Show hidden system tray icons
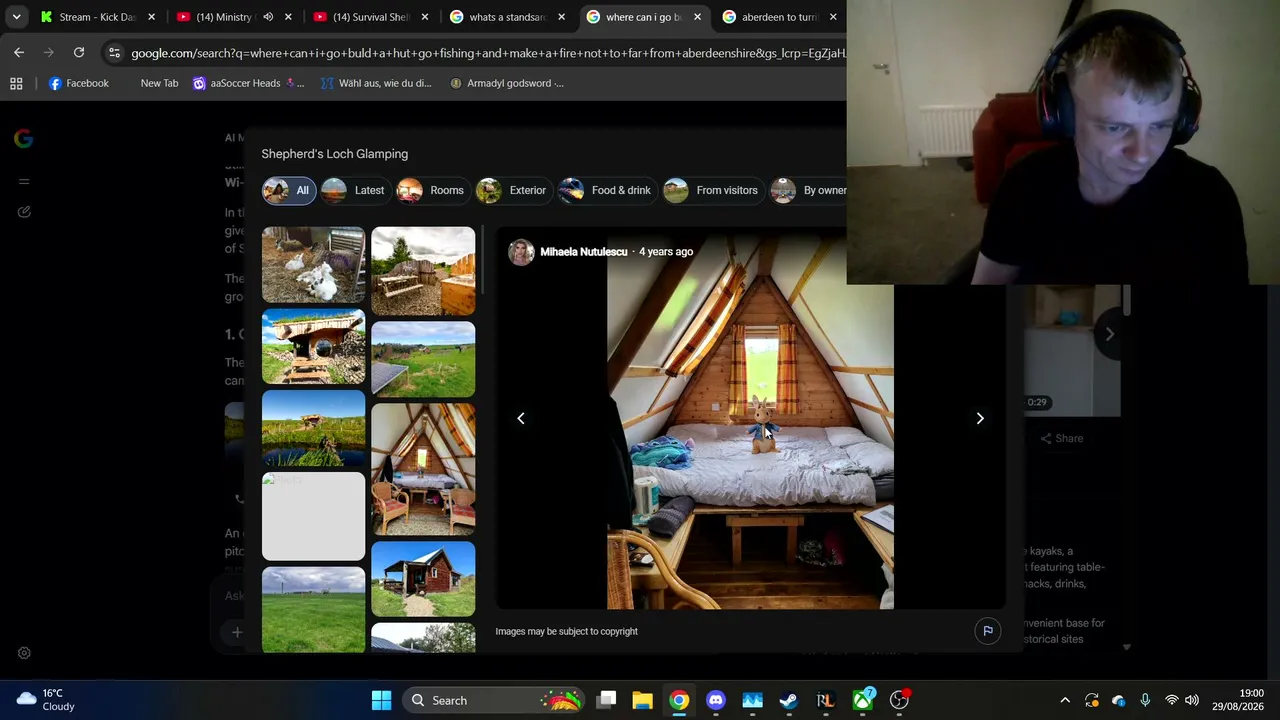This screenshot has width=1280, height=720. [x=1065, y=700]
